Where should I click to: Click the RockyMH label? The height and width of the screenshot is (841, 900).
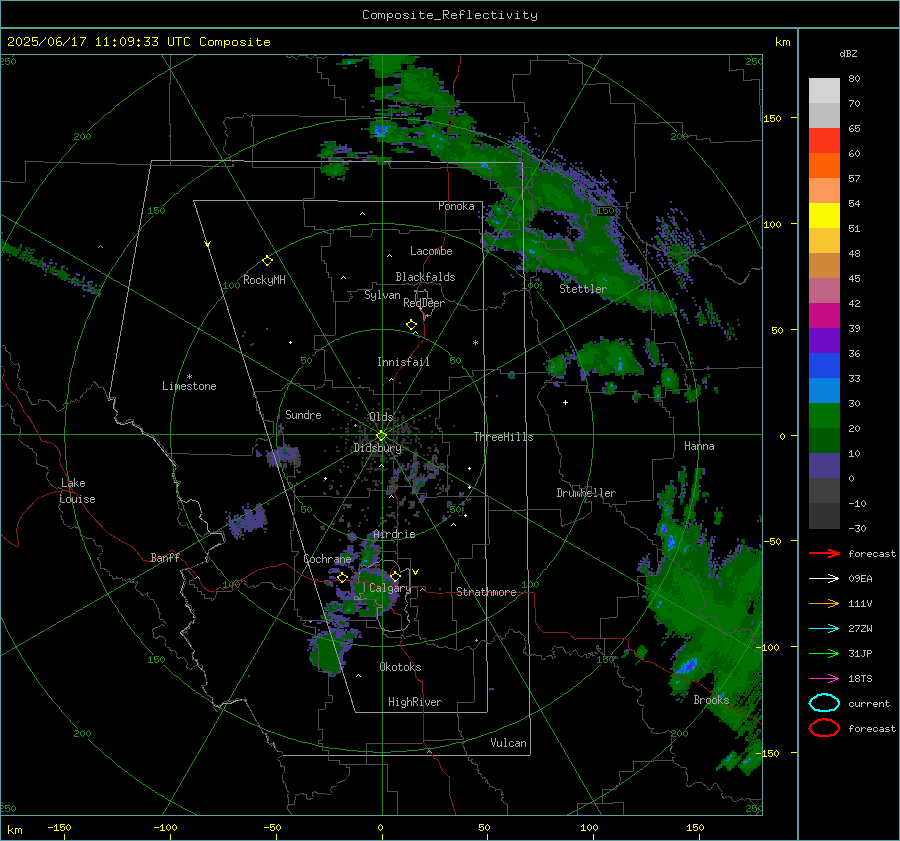pyautogui.click(x=264, y=280)
